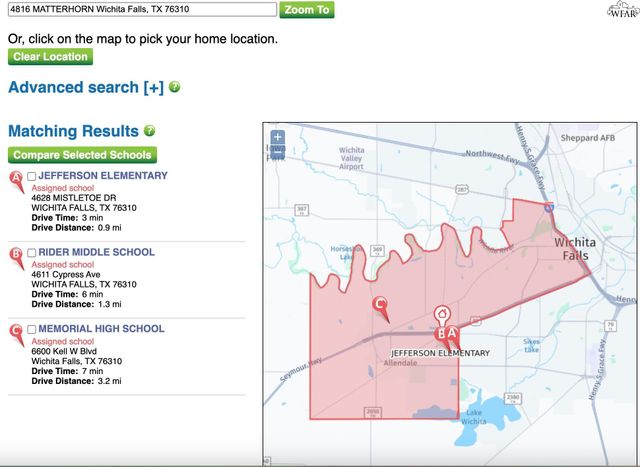The image size is (640, 467).
Task: Click the home location marker on map
Action: (x=441, y=314)
